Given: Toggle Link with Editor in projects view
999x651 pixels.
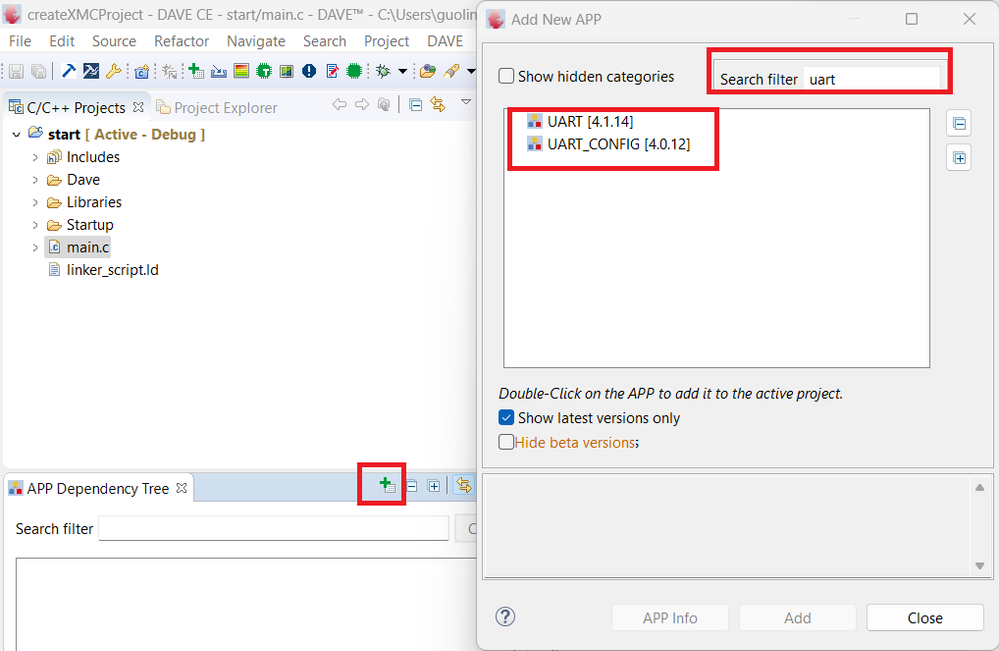Looking at the screenshot, I should coord(438,104).
